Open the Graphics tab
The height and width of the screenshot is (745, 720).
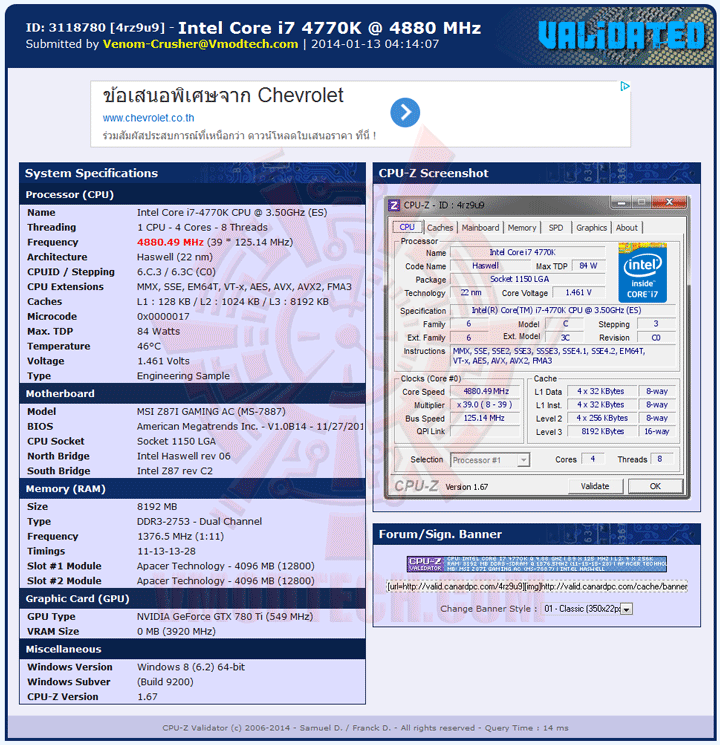(591, 228)
